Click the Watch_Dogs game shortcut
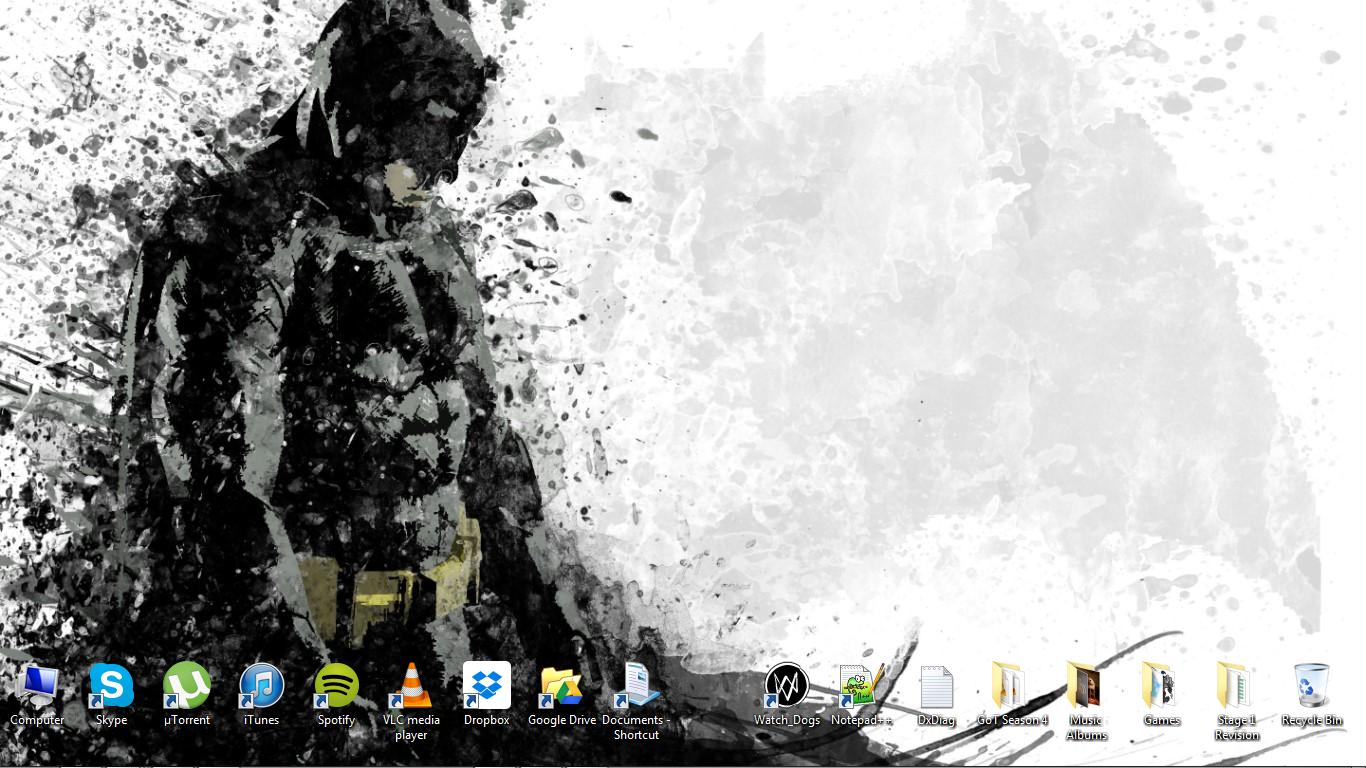1366x768 pixels. [x=787, y=686]
